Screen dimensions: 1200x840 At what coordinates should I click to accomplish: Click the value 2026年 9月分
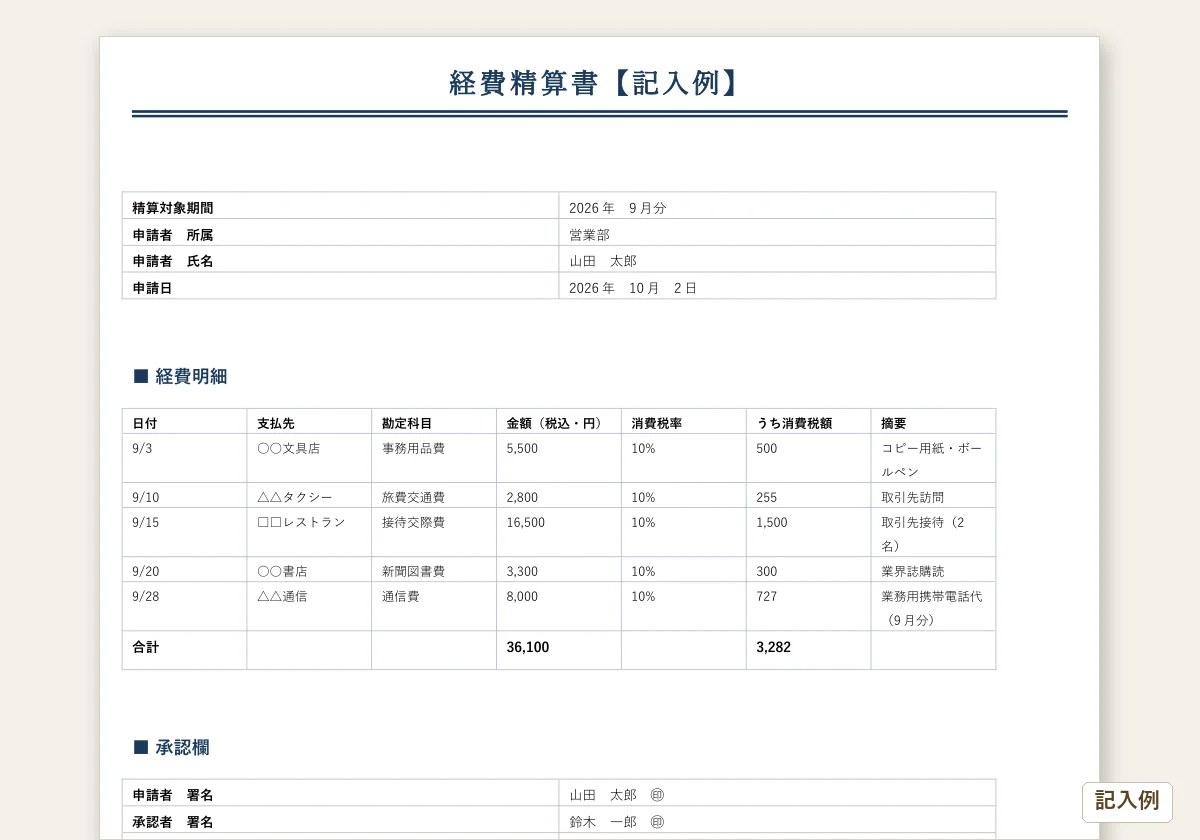pyautogui.click(x=617, y=208)
